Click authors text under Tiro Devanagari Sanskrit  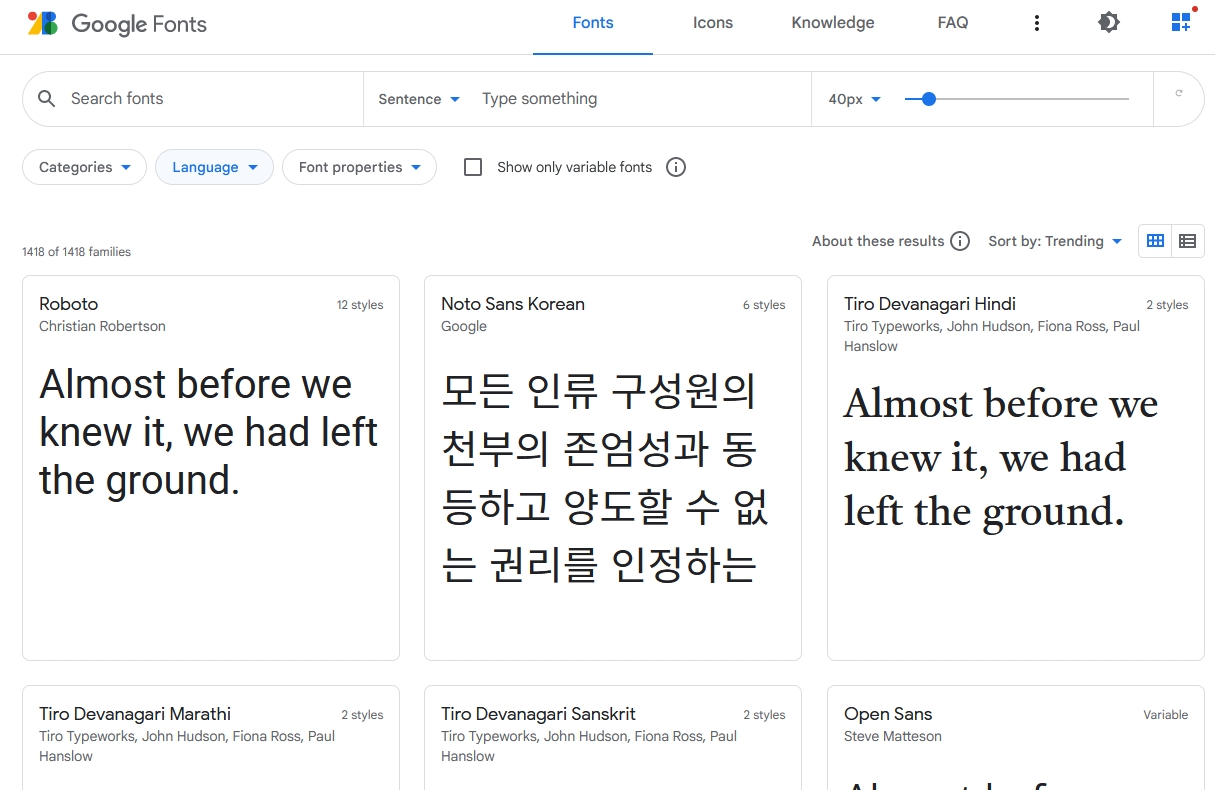[x=589, y=746]
